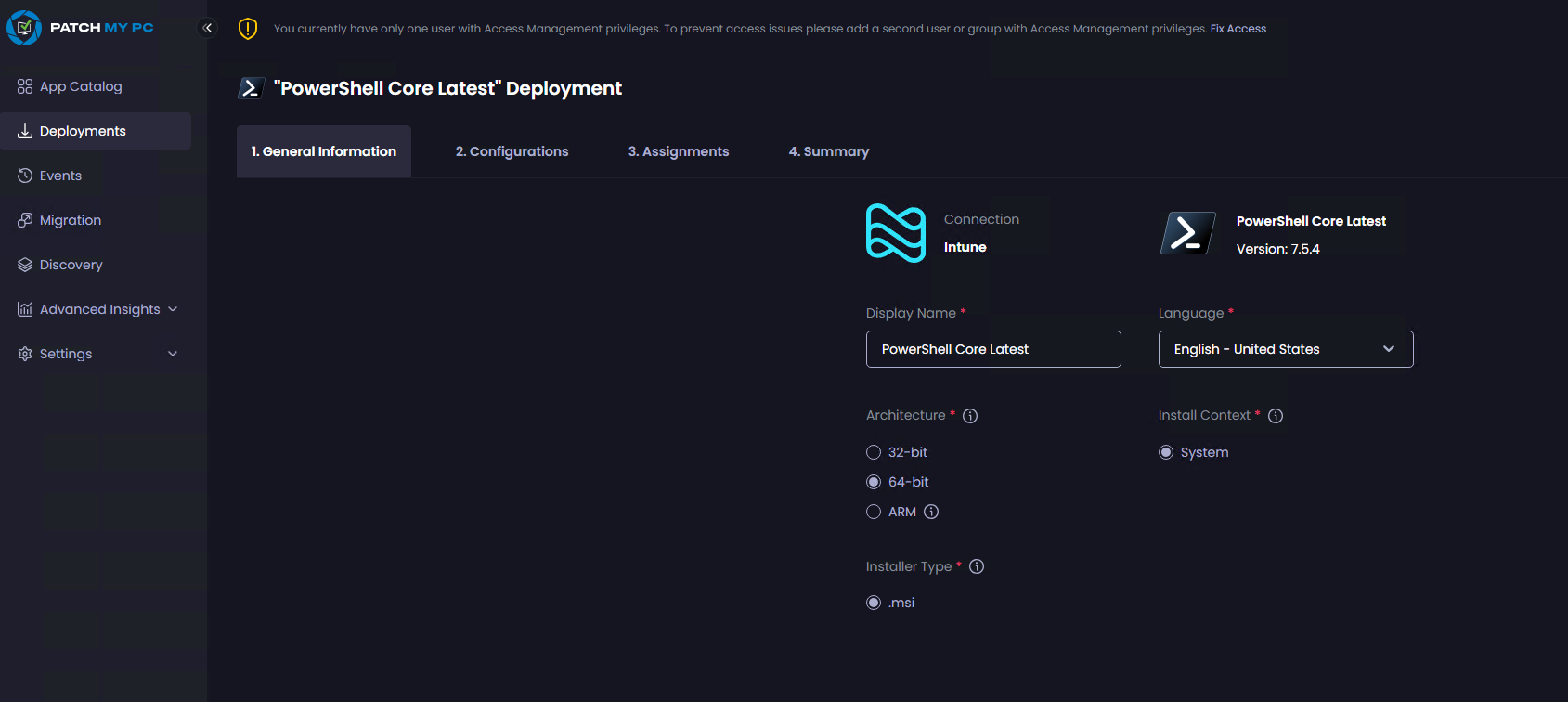Click the Installer Type info icon

[977, 566]
